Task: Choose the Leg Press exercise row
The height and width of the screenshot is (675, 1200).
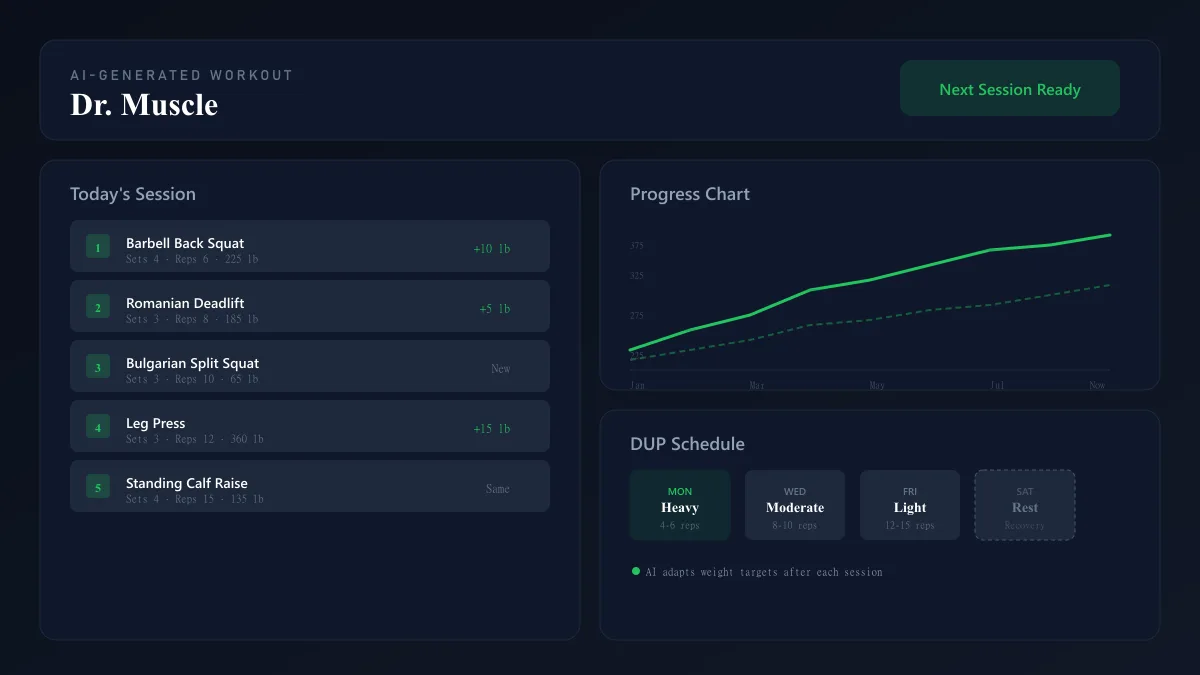Action: pos(310,426)
